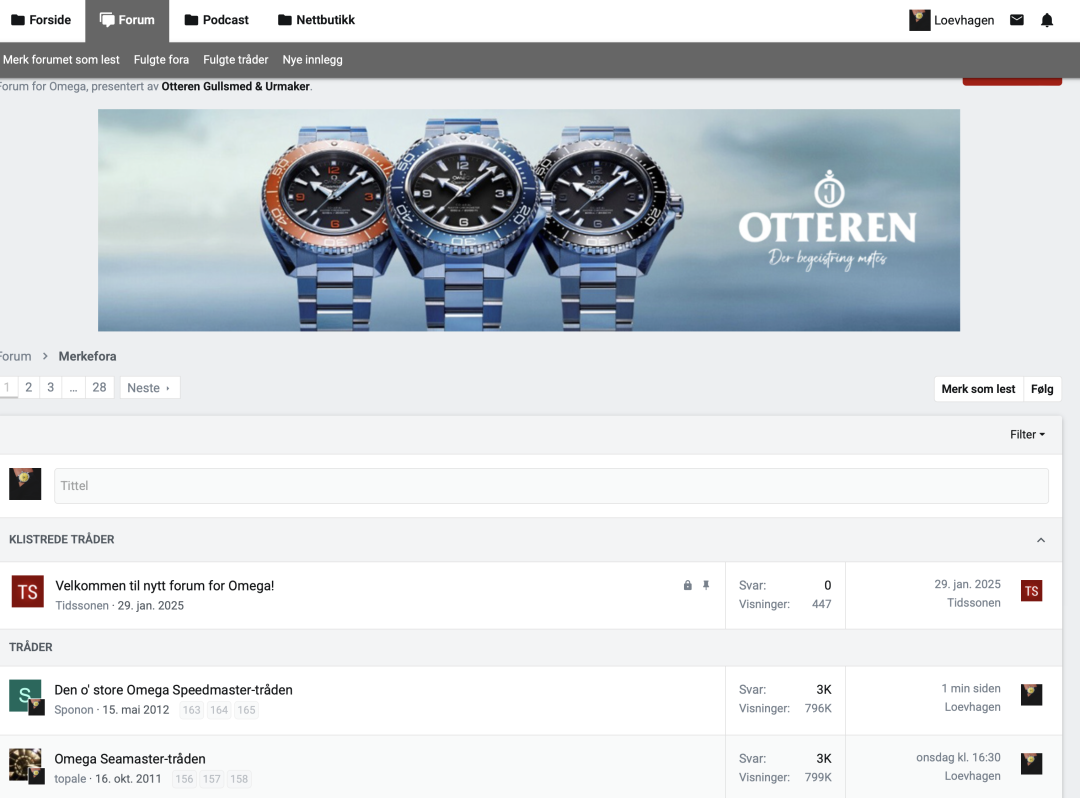Screen dimensions: 1080x798
Task: Click last-poster avatar in Seamaster row
Action: [x=1031, y=764]
